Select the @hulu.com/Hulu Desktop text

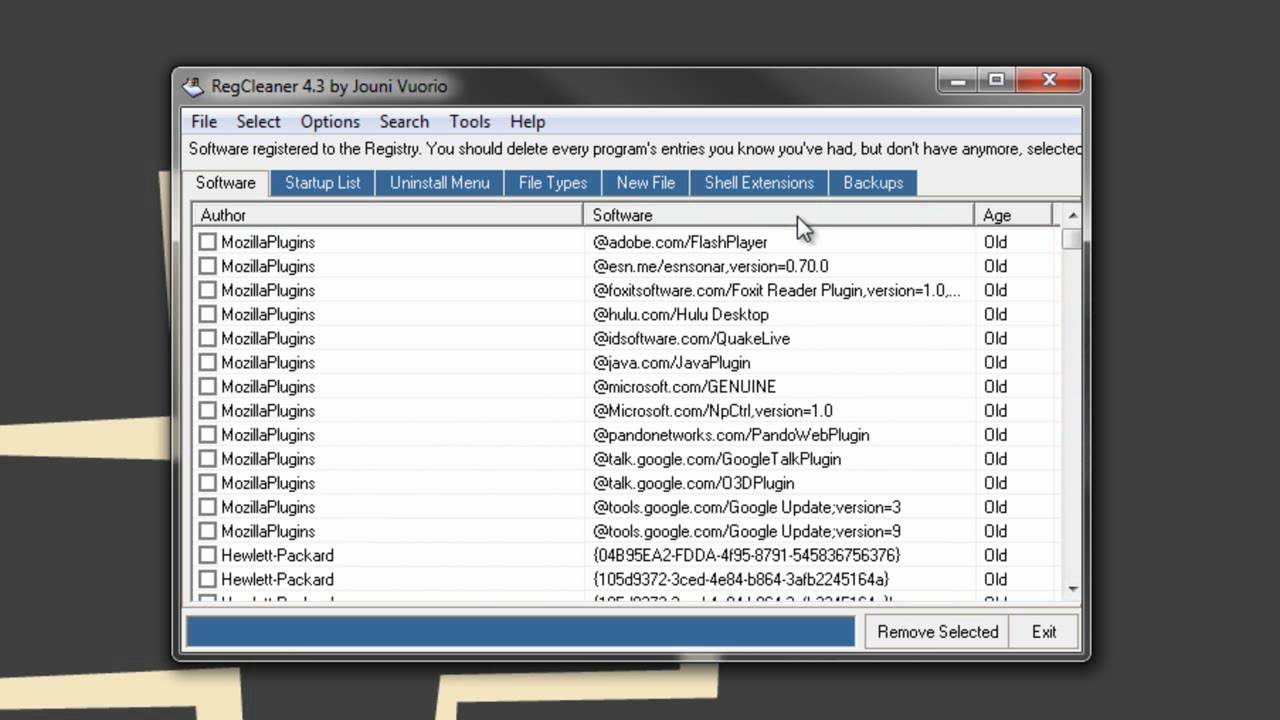[x=681, y=314]
